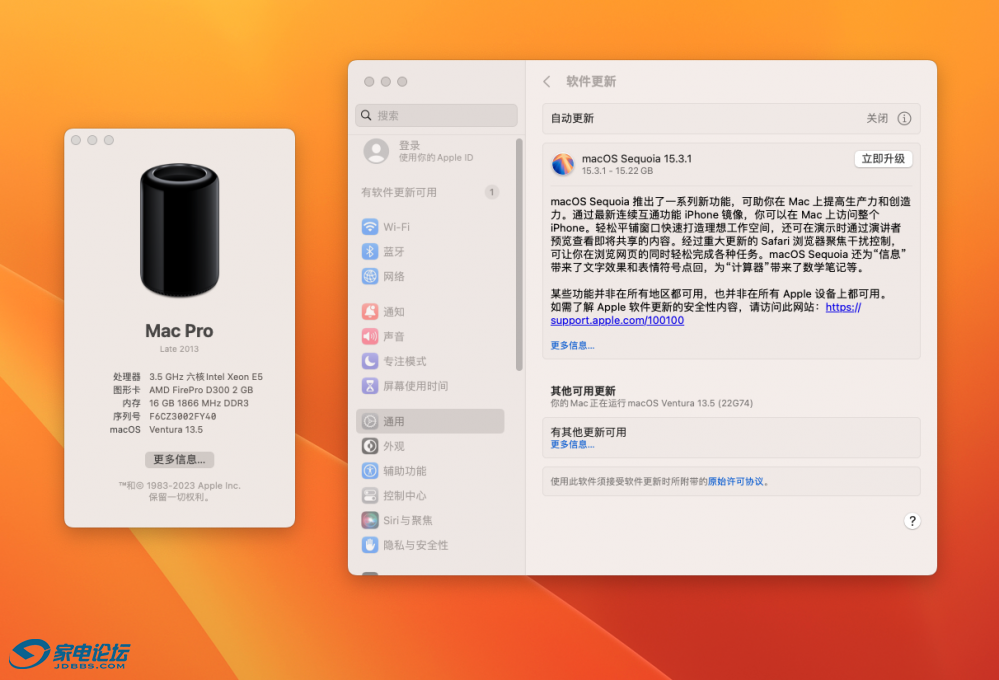The height and width of the screenshot is (680, 999).
Task: Select the 有软件更新可用 sidebar row
Action: pyautogui.click(x=431, y=192)
